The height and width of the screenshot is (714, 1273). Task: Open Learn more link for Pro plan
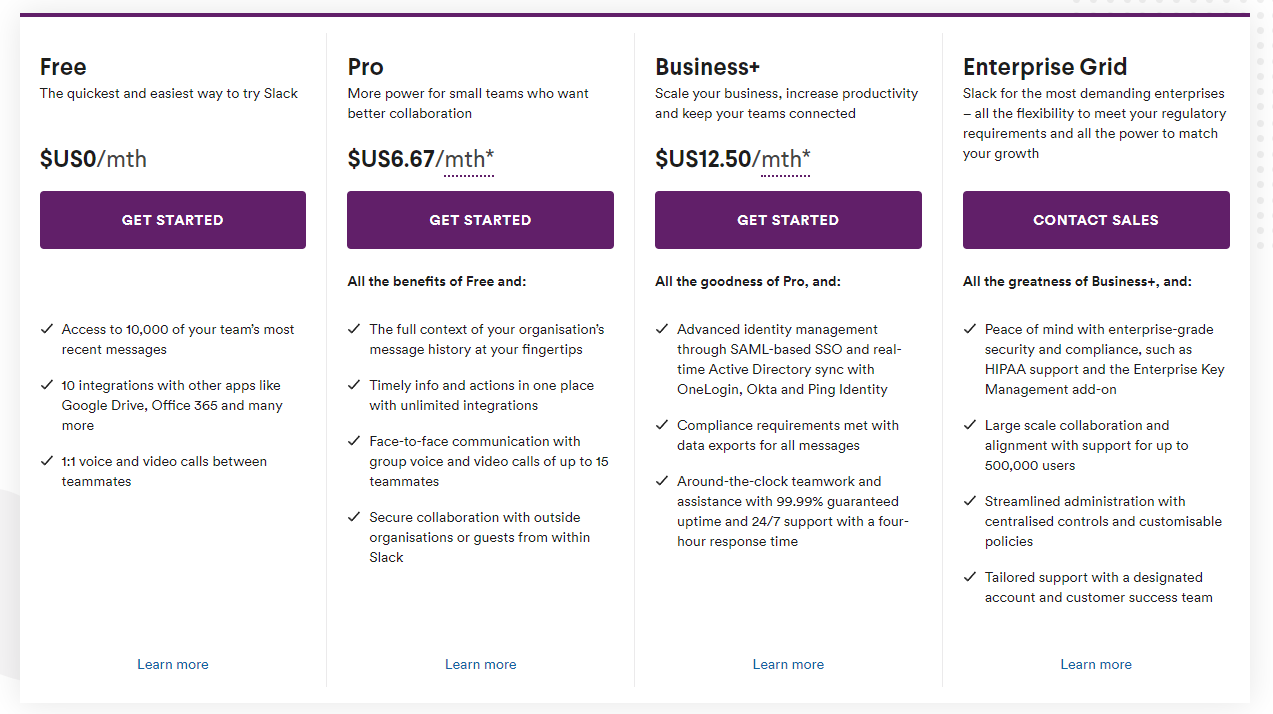480,664
